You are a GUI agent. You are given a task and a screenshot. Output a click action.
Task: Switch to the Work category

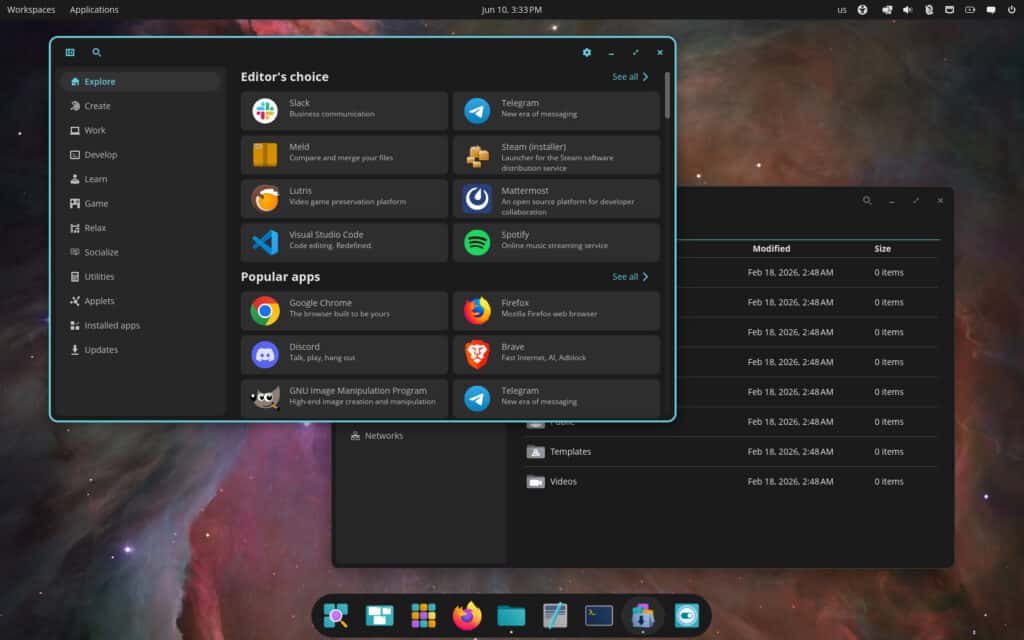pos(140,130)
